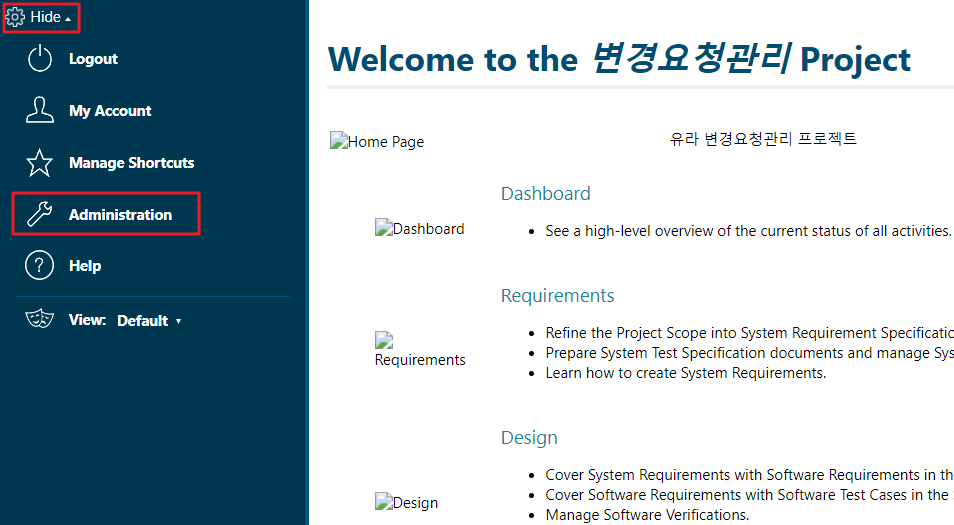The image size is (954, 525).
Task: Click the Design image placeholder
Action: pyautogui.click(x=406, y=503)
